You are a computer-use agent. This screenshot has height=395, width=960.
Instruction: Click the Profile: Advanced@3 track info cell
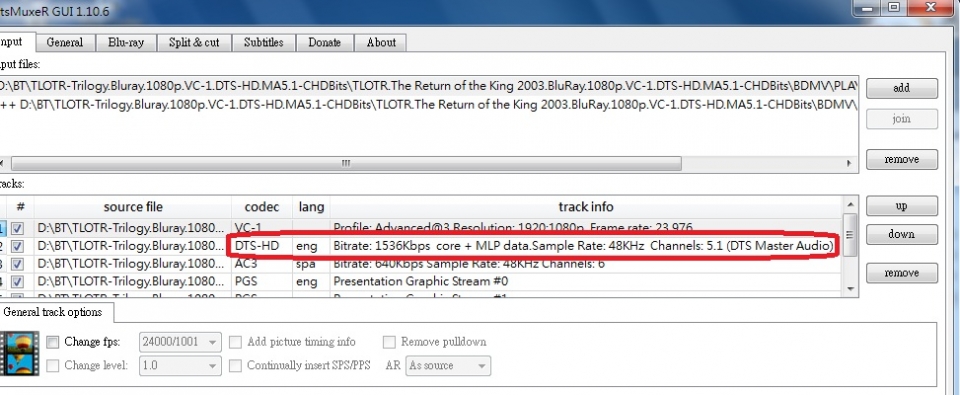586,228
